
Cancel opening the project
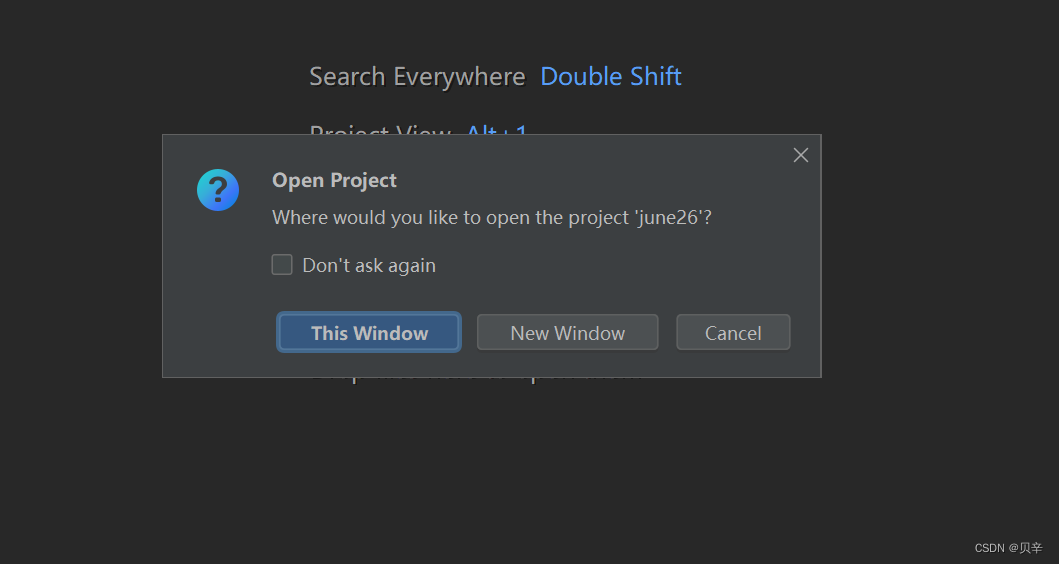click(x=733, y=332)
